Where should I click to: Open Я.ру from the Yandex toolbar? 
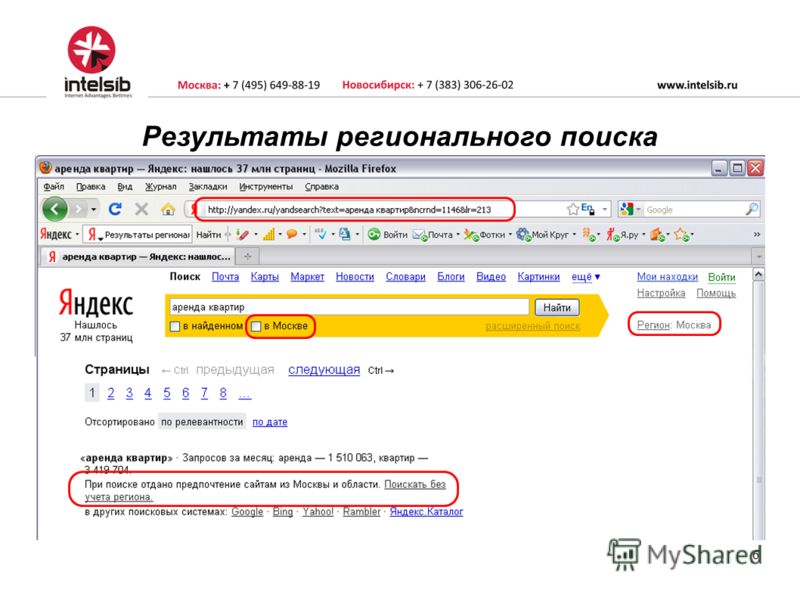click(622, 235)
